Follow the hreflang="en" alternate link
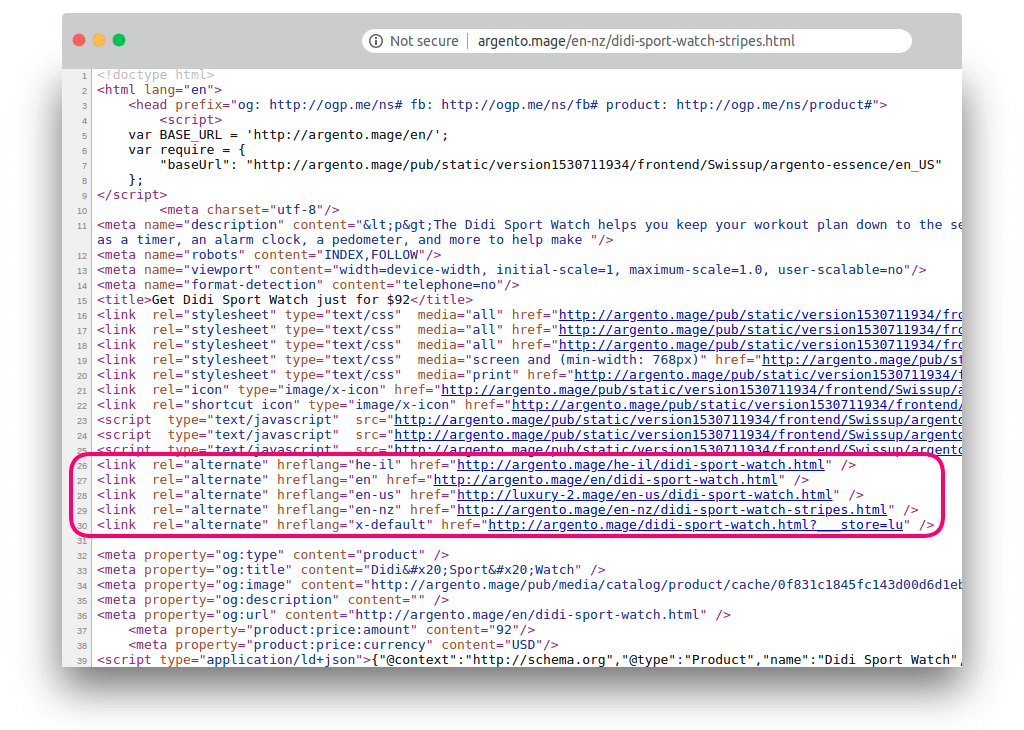This screenshot has height=730, width=1024. 605,480
